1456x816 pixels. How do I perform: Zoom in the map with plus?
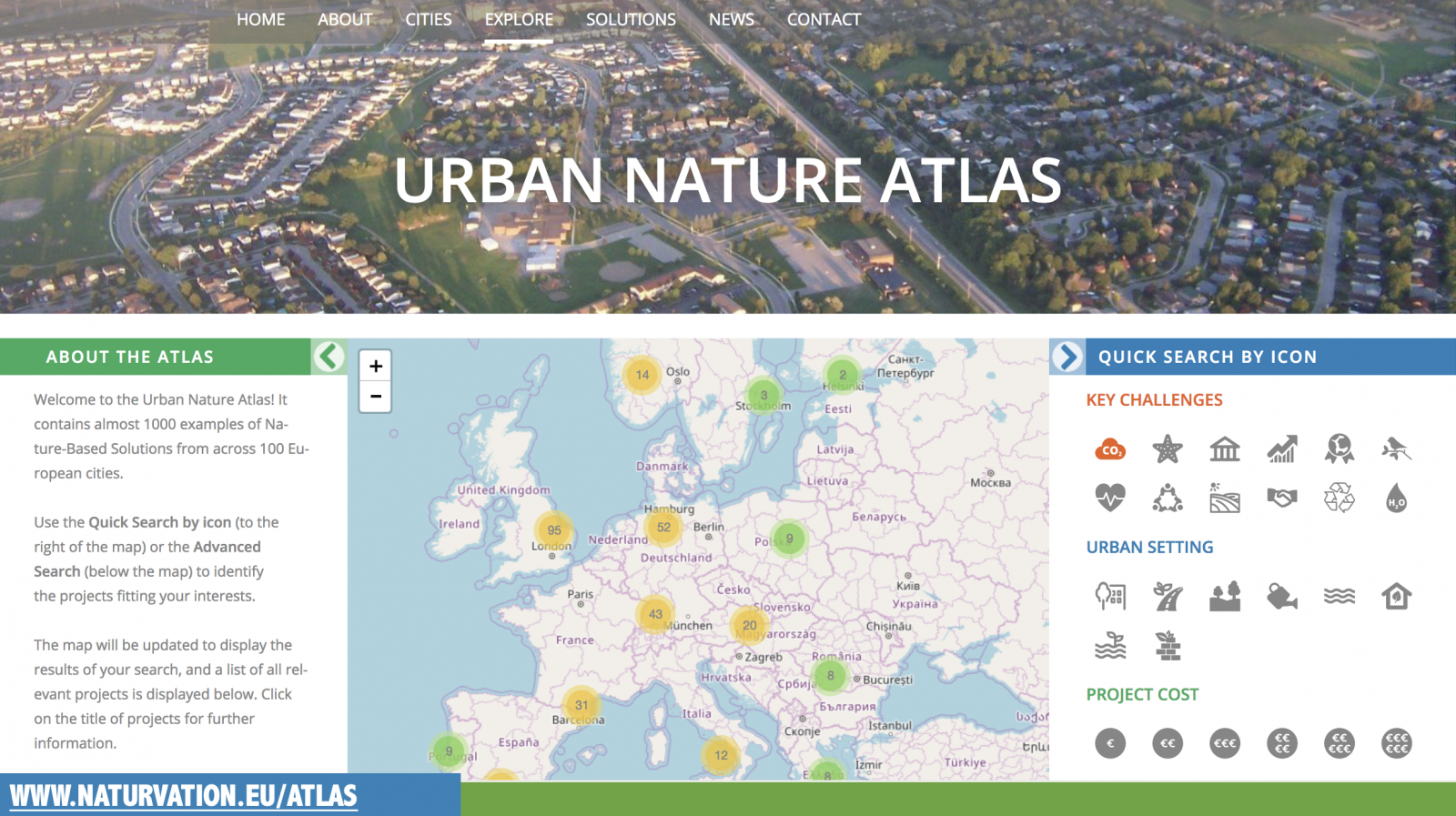pyautogui.click(x=376, y=366)
